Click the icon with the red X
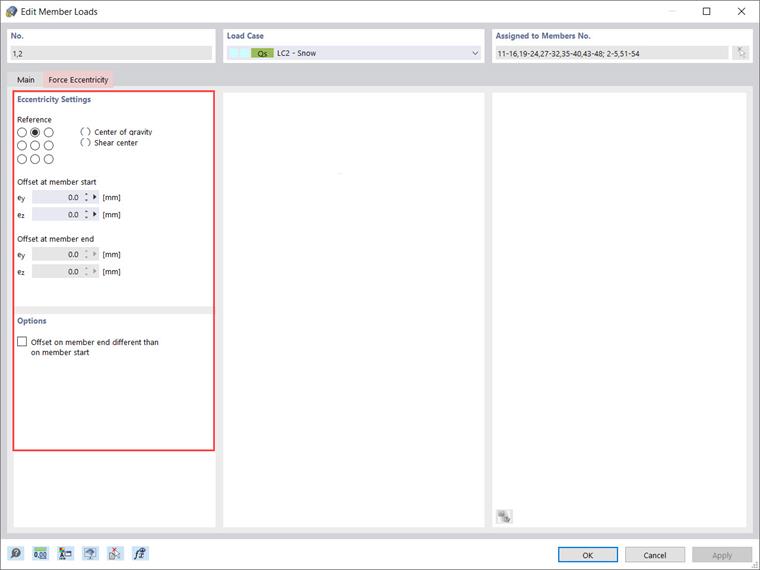This screenshot has height=570, width=760. 115,553
